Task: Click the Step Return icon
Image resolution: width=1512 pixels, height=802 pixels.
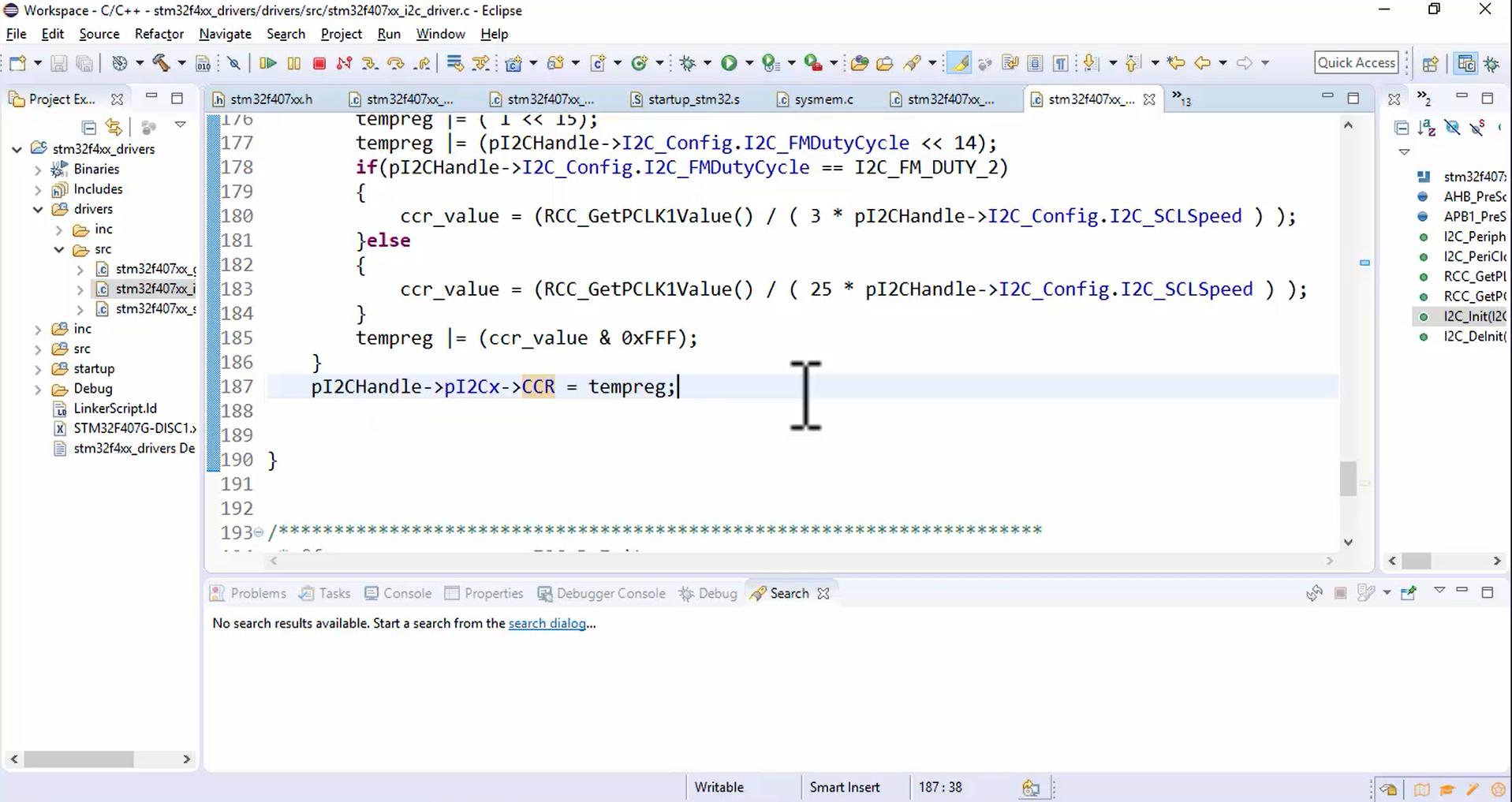Action: [422, 63]
